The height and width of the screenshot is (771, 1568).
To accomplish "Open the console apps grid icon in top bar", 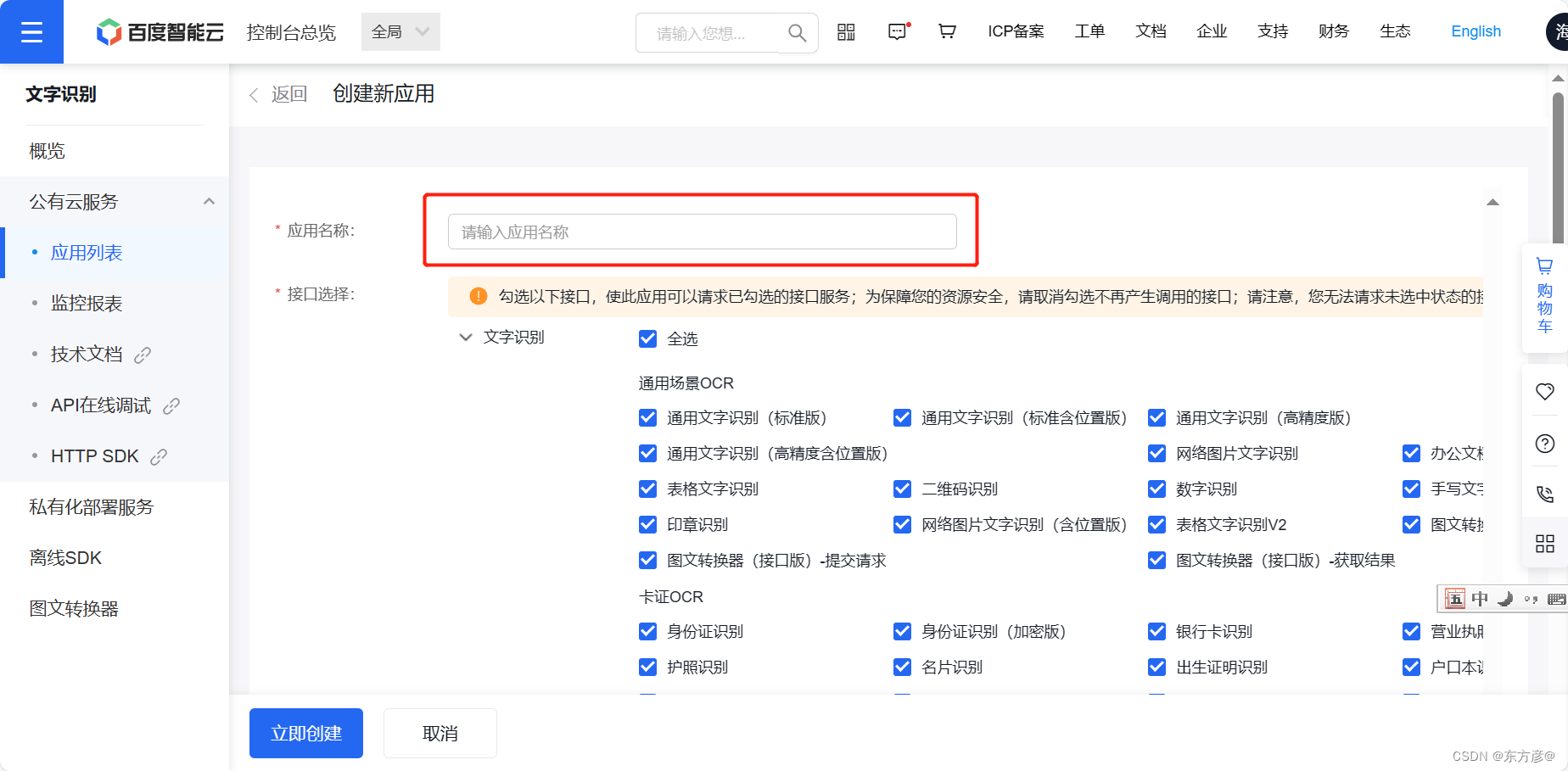I will point(845,31).
